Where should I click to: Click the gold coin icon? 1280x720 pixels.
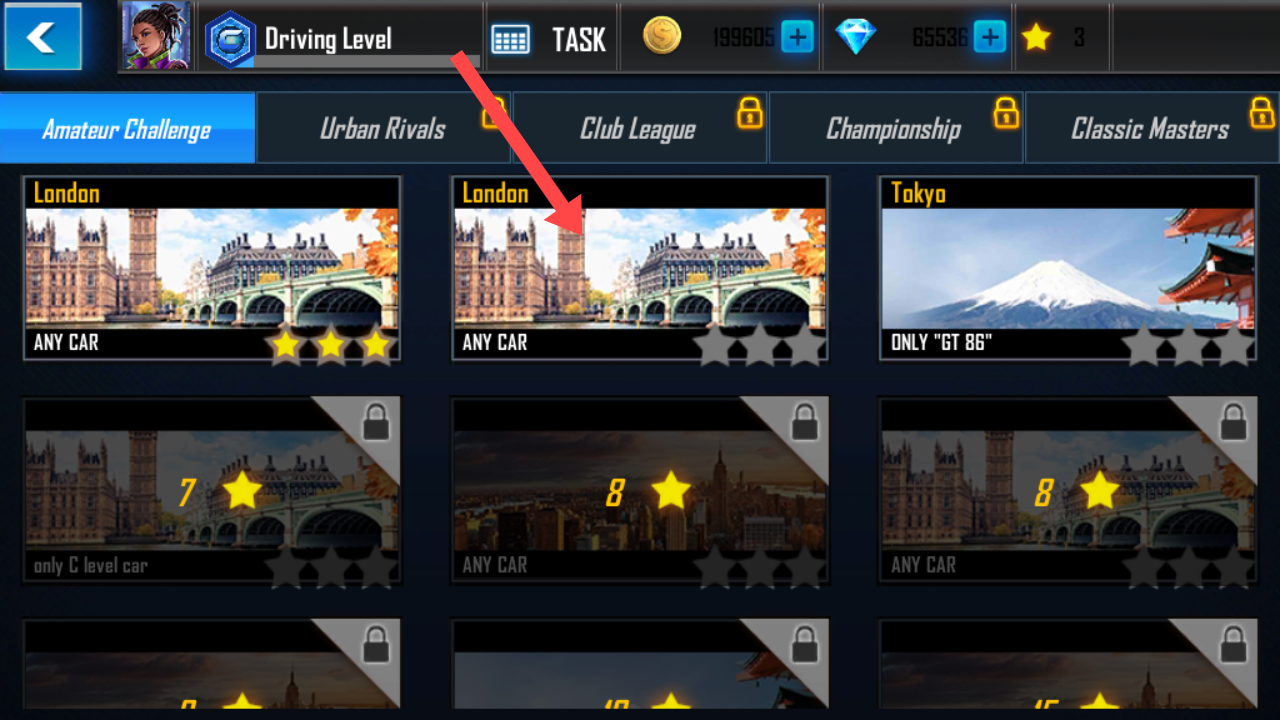click(662, 36)
